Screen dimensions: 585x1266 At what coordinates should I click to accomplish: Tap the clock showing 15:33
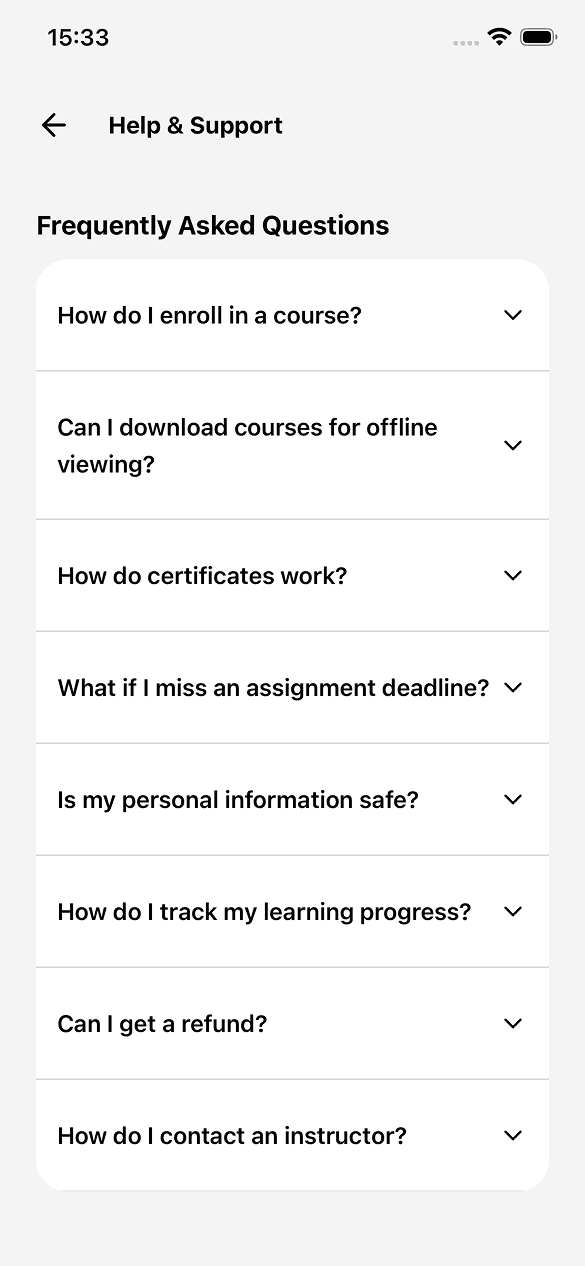77,37
